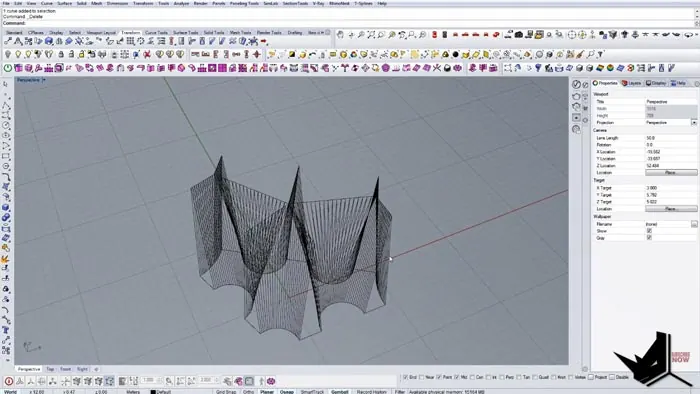Image resolution: width=700 pixels, height=394 pixels.
Task: Click the black camera icon in top toolbar
Action: (519, 34)
